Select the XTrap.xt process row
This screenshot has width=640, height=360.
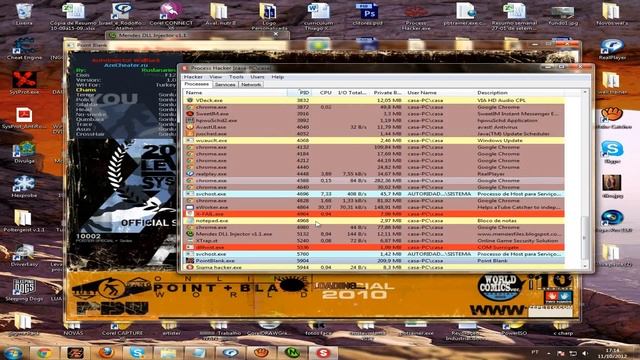pos(374,241)
